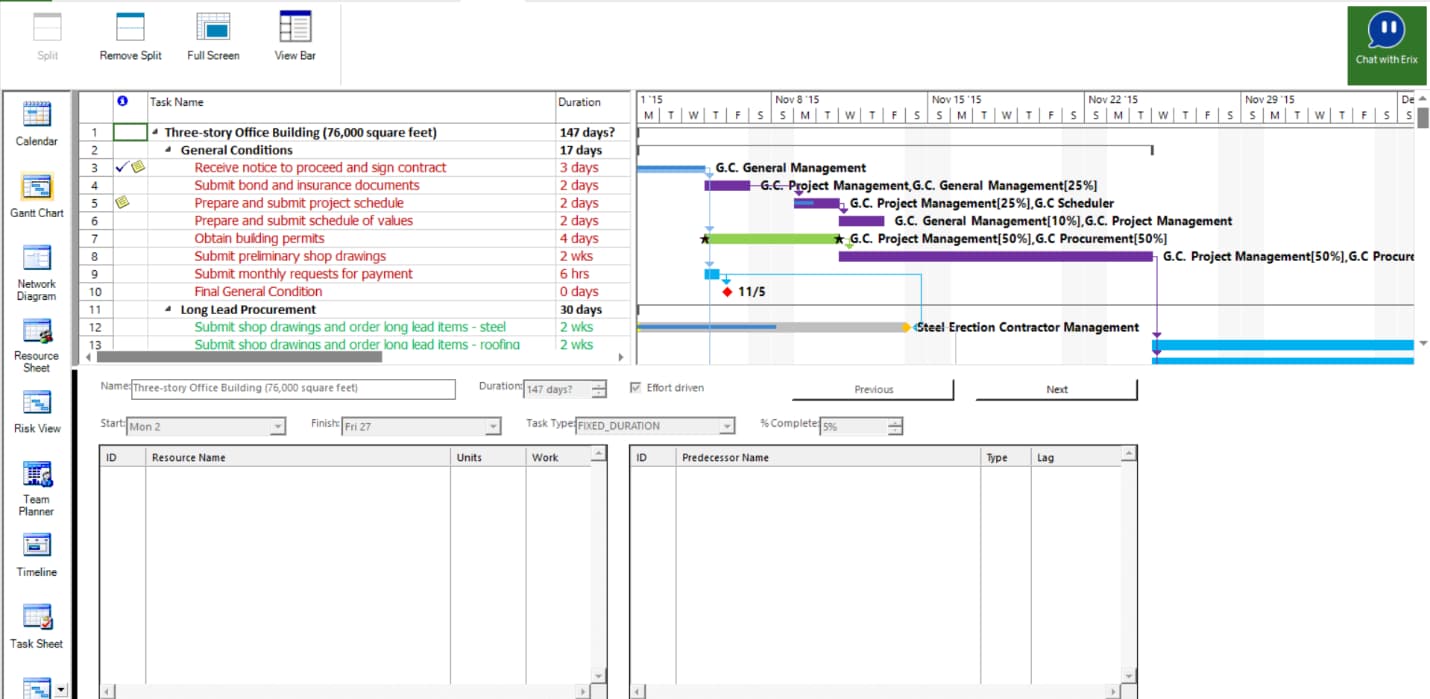Toggle the Effort driven checkbox

coord(636,388)
